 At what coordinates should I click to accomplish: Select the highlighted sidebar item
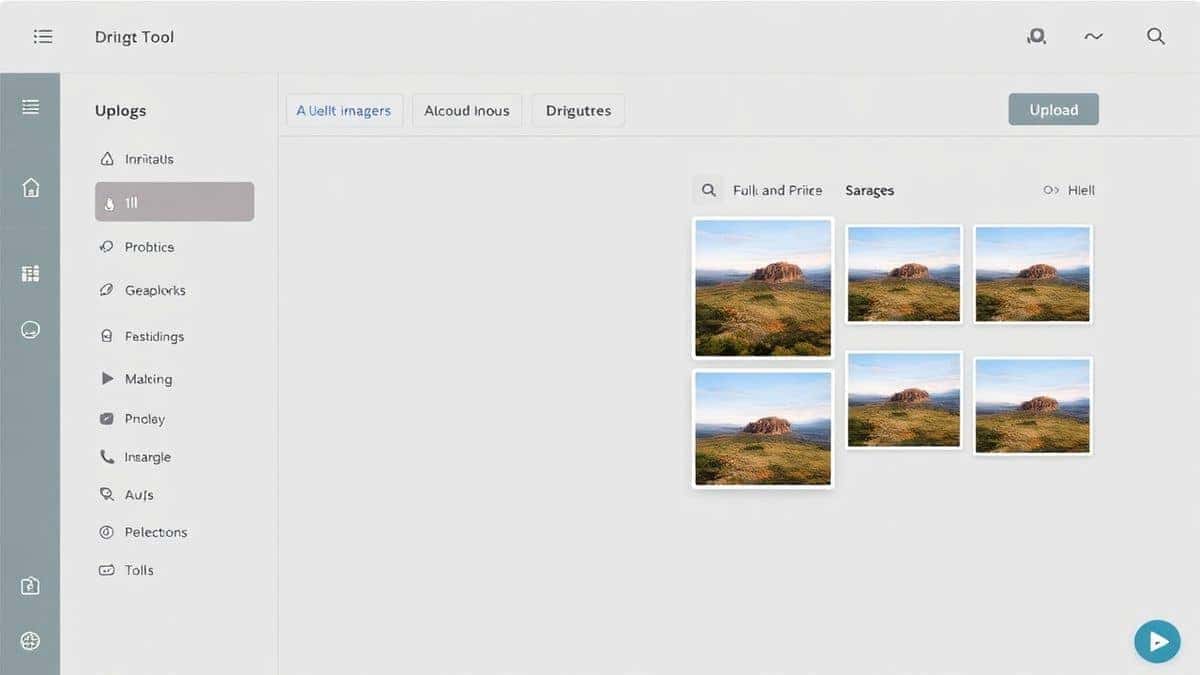(x=174, y=202)
